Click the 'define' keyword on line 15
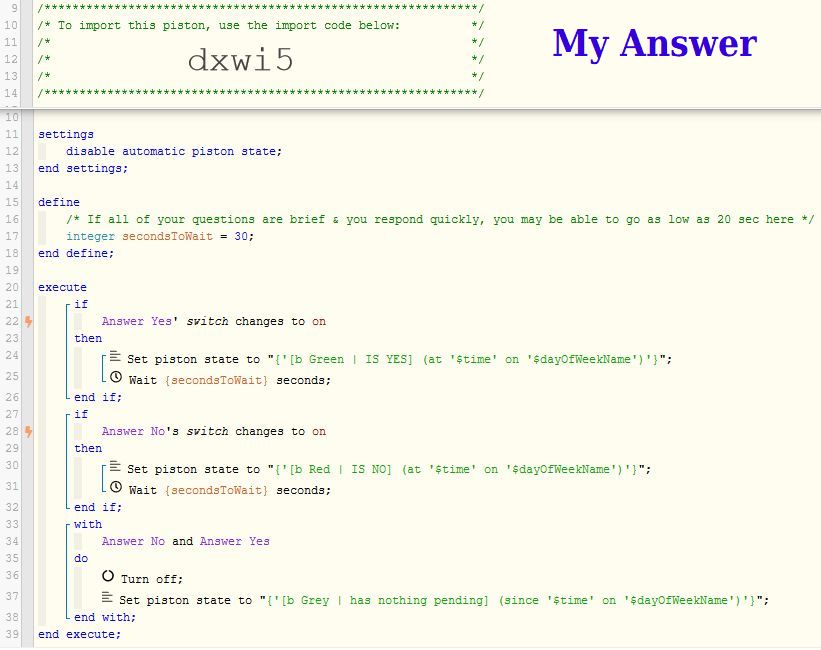The width and height of the screenshot is (821, 650). pyautogui.click(x=59, y=203)
